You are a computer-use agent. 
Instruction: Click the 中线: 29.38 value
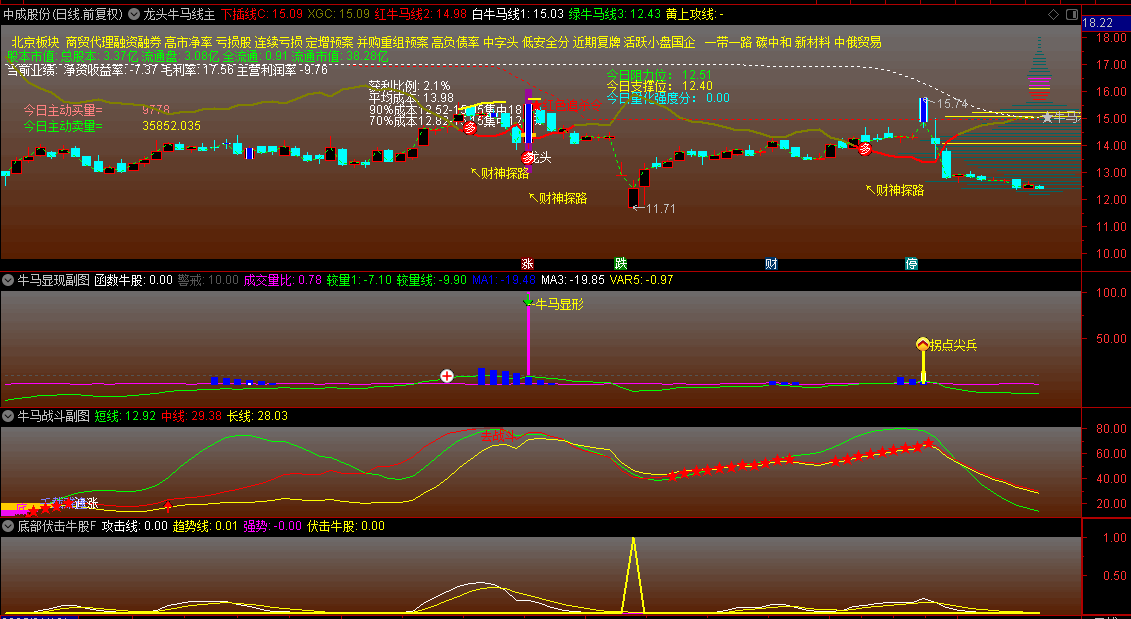(x=191, y=416)
